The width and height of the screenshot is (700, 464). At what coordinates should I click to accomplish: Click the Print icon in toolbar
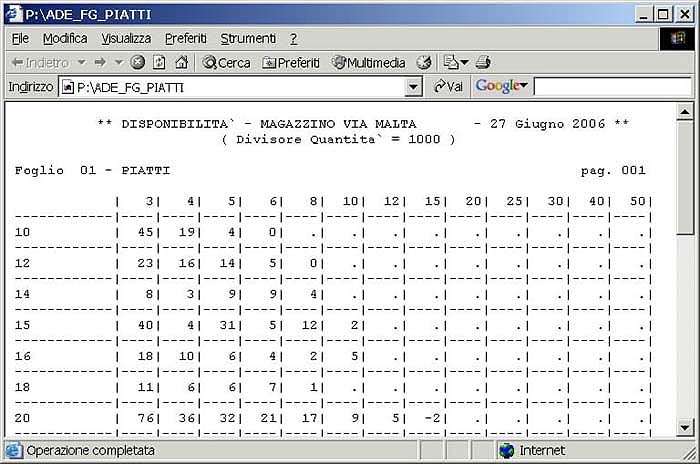click(x=484, y=62)
